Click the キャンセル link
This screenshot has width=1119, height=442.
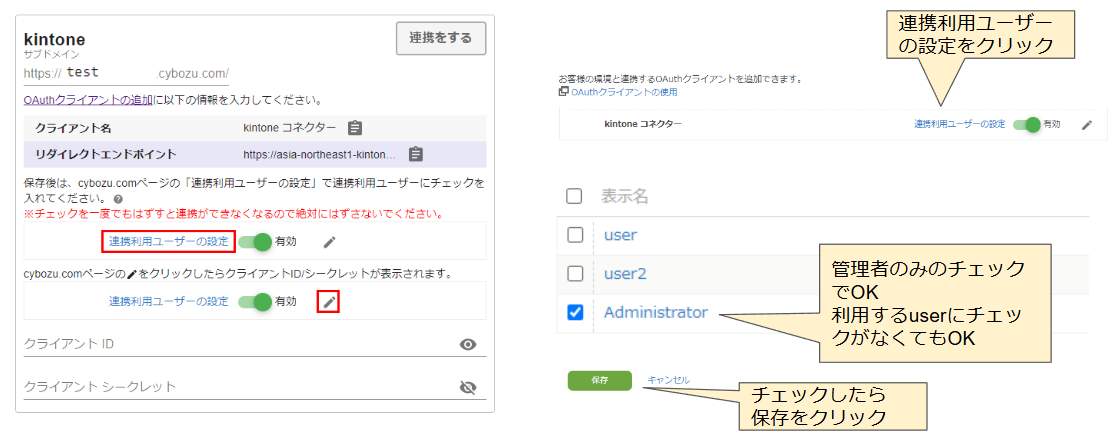(668, 381)
